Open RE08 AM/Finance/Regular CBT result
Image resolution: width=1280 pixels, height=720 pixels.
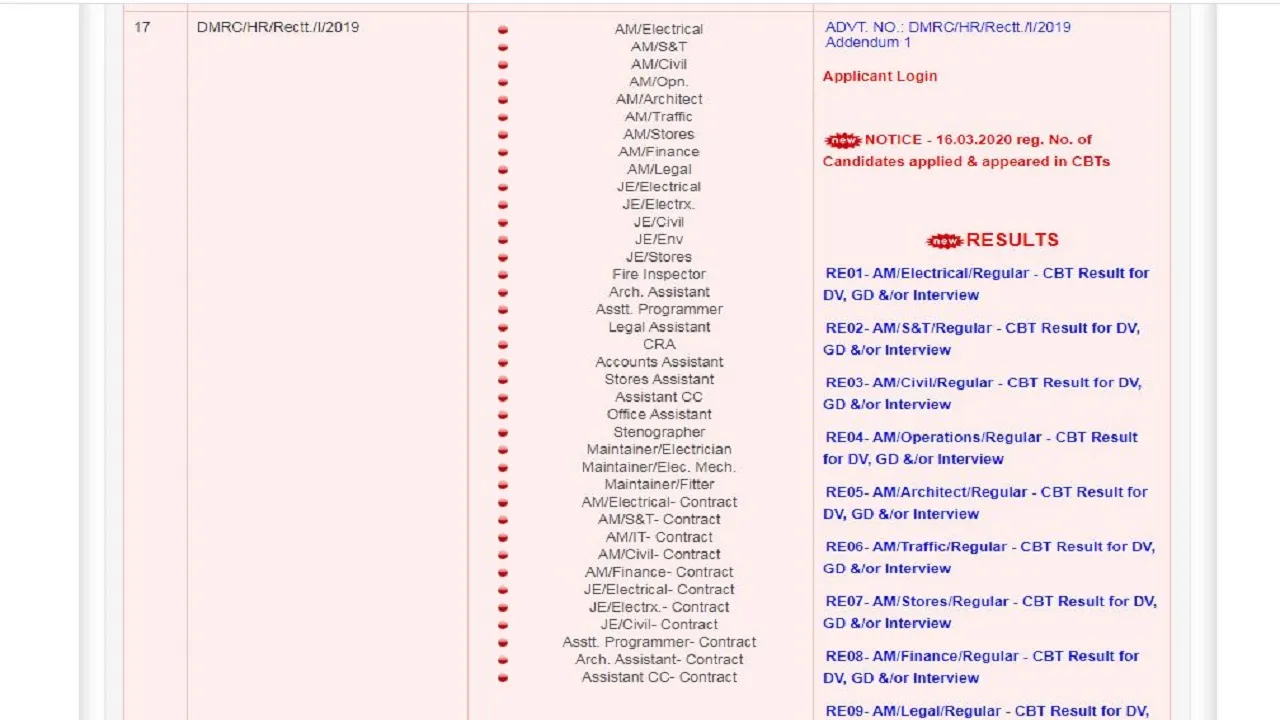pos(981,667)
